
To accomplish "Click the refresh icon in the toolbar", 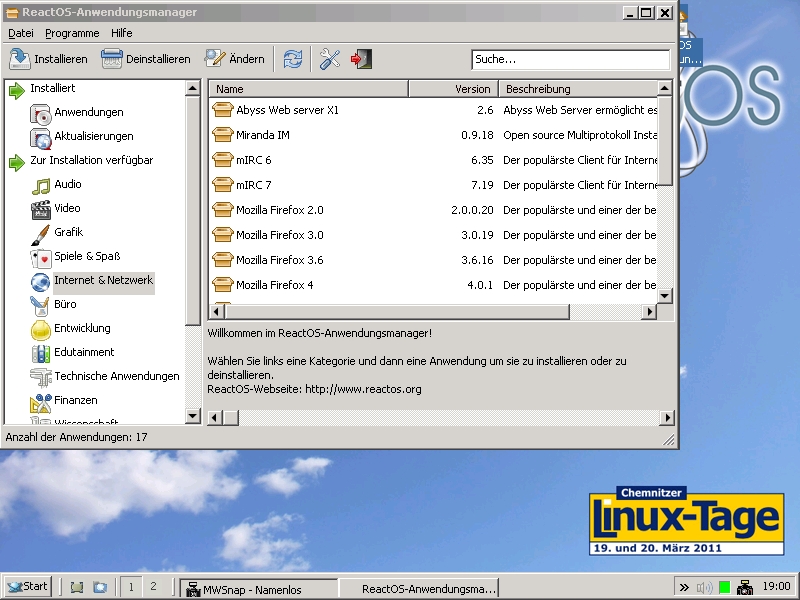I will pyautogui.click(x=292, y=59).
